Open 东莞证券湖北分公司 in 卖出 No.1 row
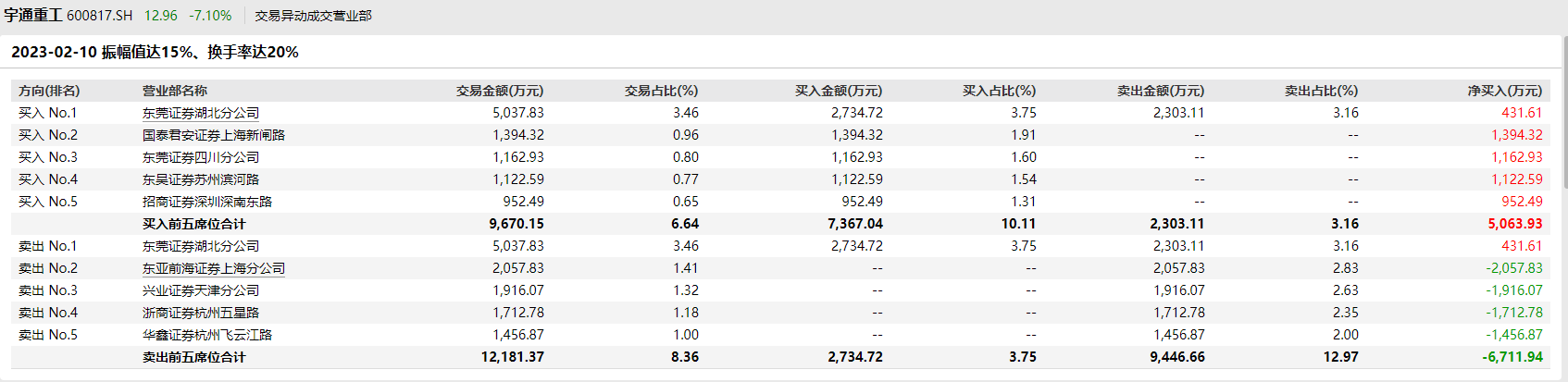The width and height of the screenshot is (1568, 382). (200, 246)
